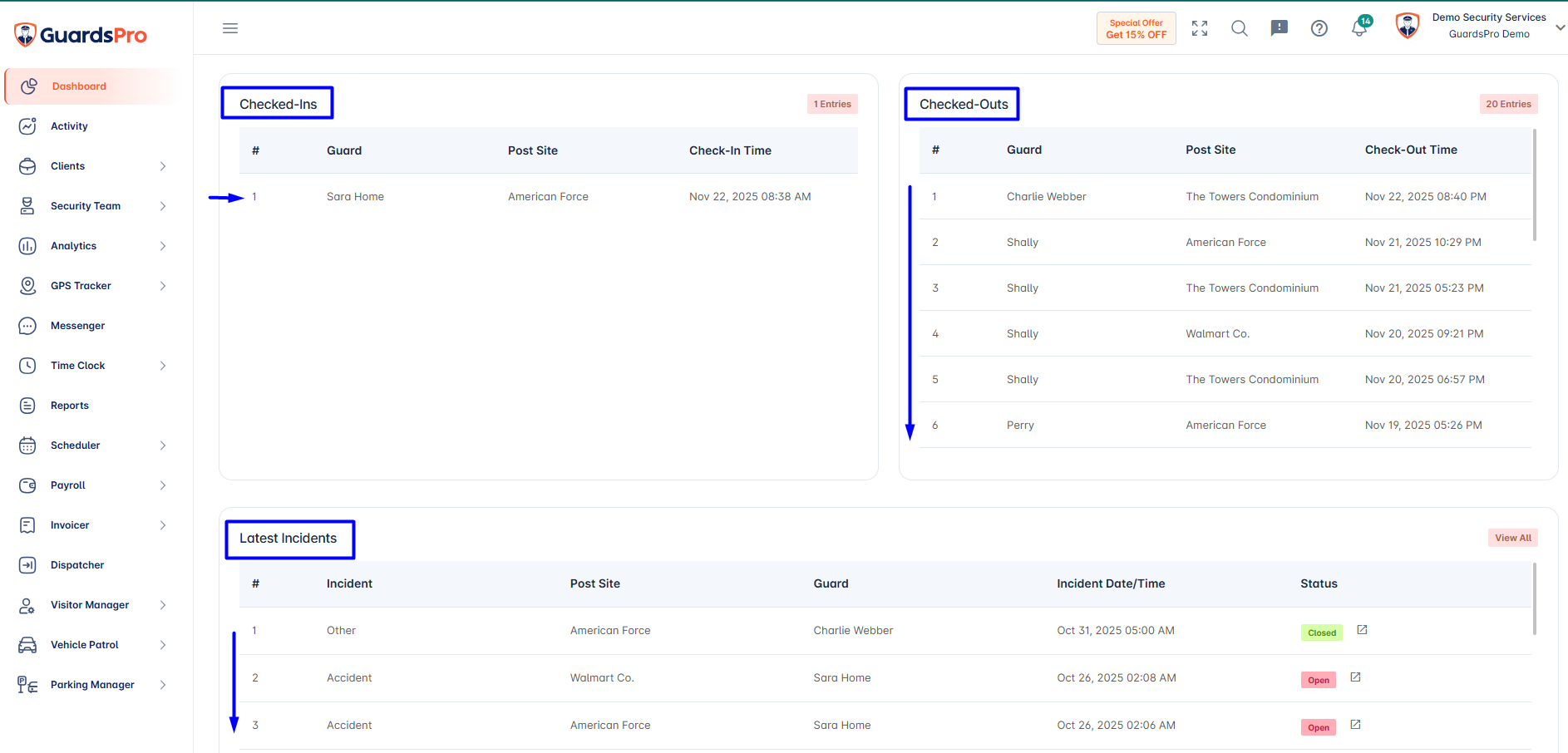Screen dimensions: 1568x753
Task: Expand the Payroll sidebar submenu
Action: click(x=163, y=485)
